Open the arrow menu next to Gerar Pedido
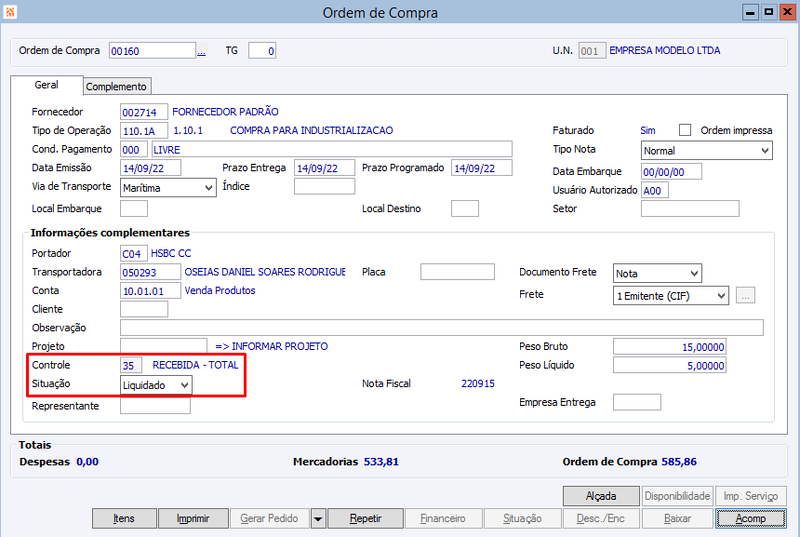The width and height of the screenshot is (800, 537). [318, 519]
